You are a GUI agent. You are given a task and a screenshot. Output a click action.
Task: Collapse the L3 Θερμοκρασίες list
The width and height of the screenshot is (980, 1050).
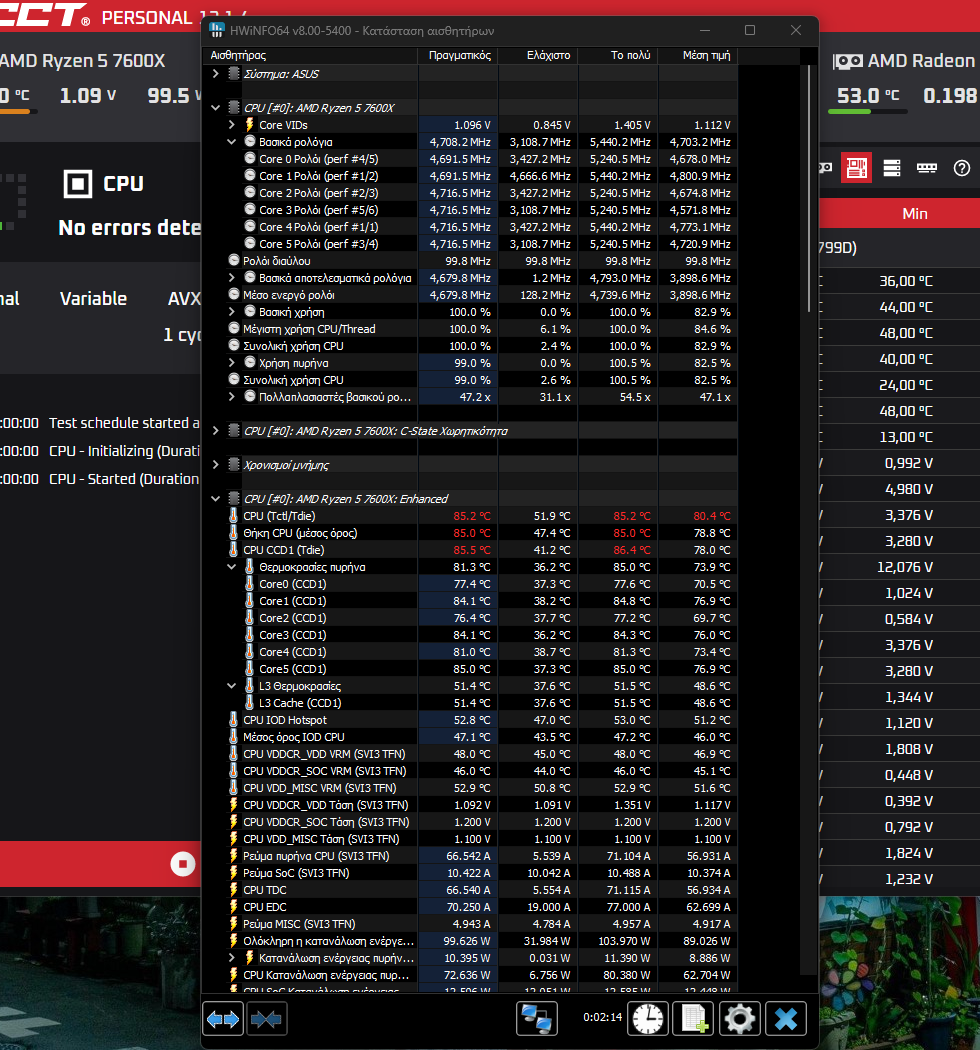click(x=232, y=686)
